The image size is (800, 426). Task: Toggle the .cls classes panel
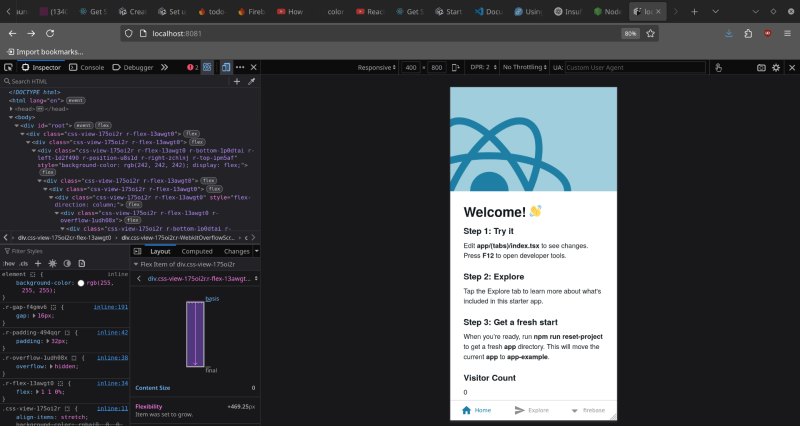click(24, 264)
